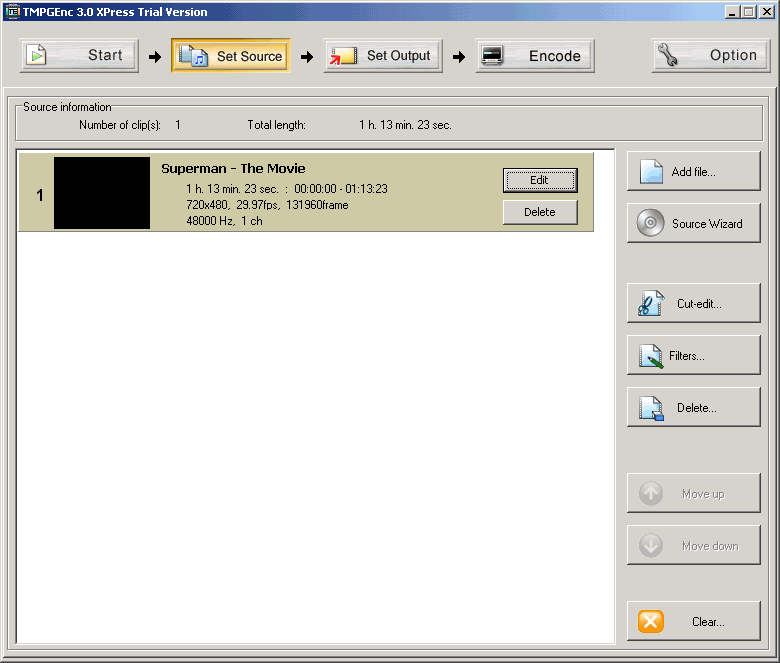Click the orange Clear X icon
Image resolution: width=780 pixels, height=663 pixels.
tap(651, 621)
